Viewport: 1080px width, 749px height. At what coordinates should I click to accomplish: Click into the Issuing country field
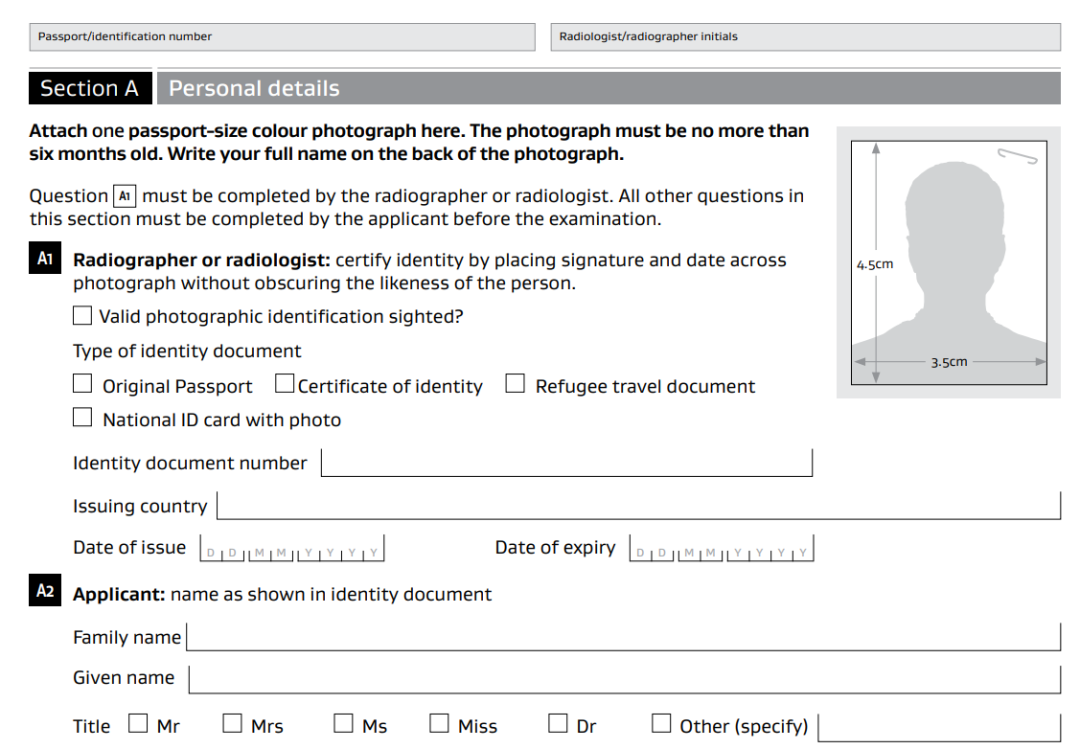(x=638, y=506)
